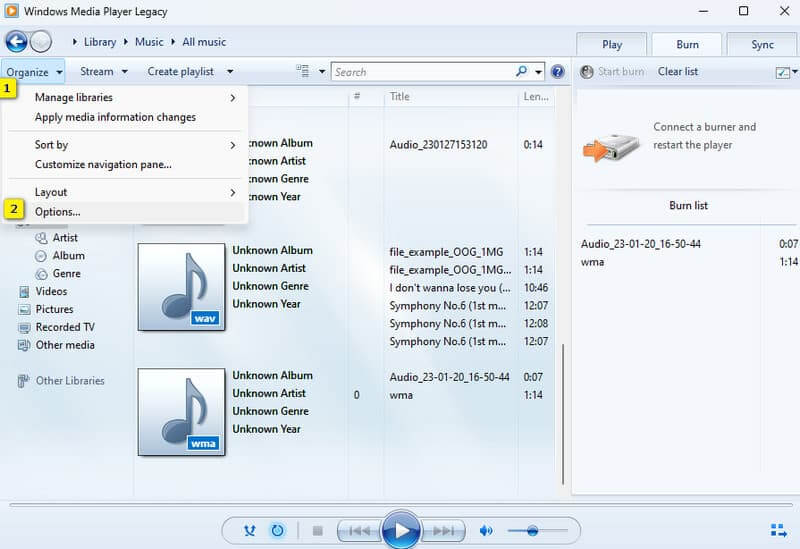
Task: Start playing with the Play button
Action: (x=401, y=531)
